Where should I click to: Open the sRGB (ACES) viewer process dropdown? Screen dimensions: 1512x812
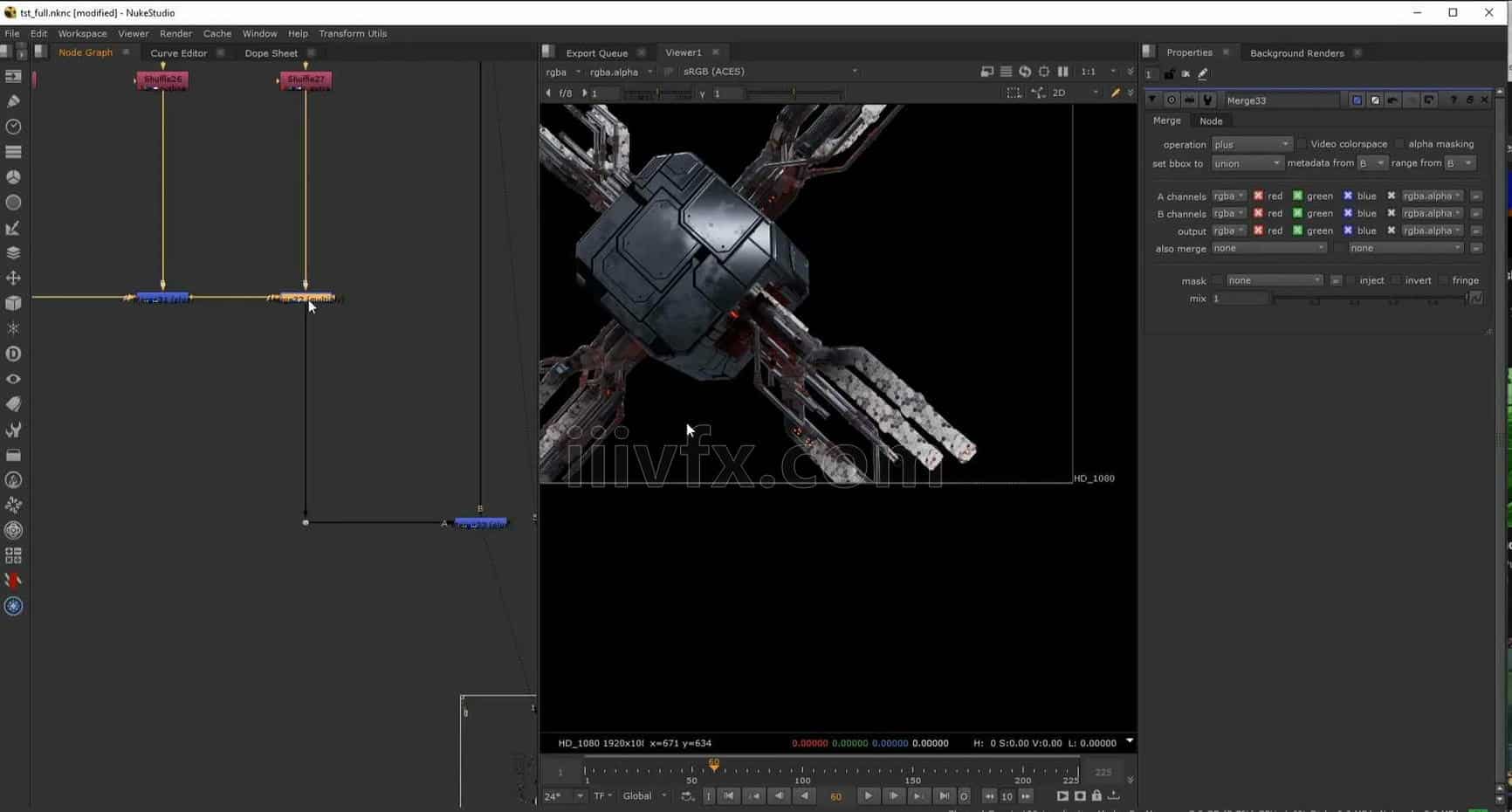click(770, 72)
